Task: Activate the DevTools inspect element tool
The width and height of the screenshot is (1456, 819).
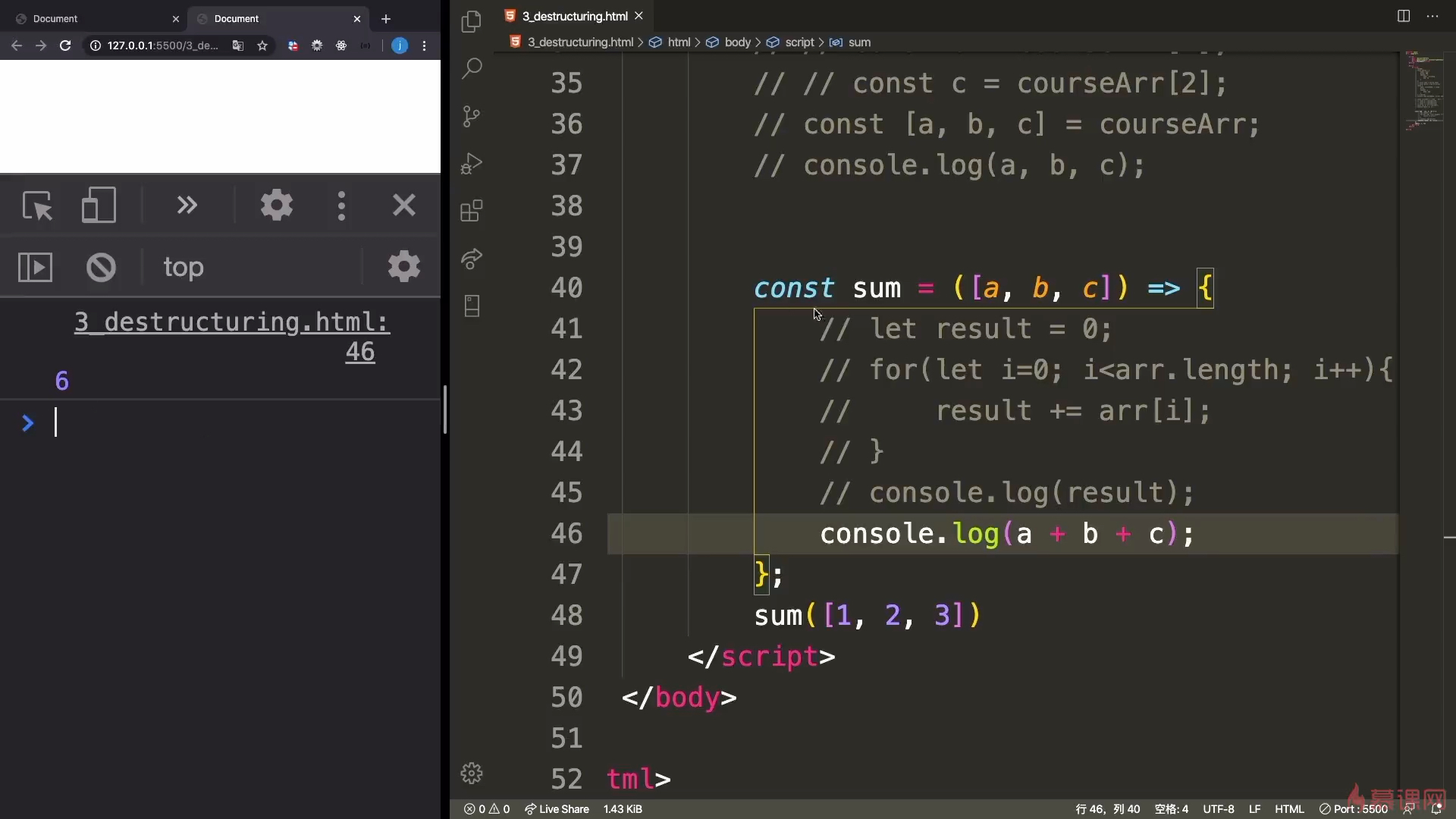Action: (37, 206)
